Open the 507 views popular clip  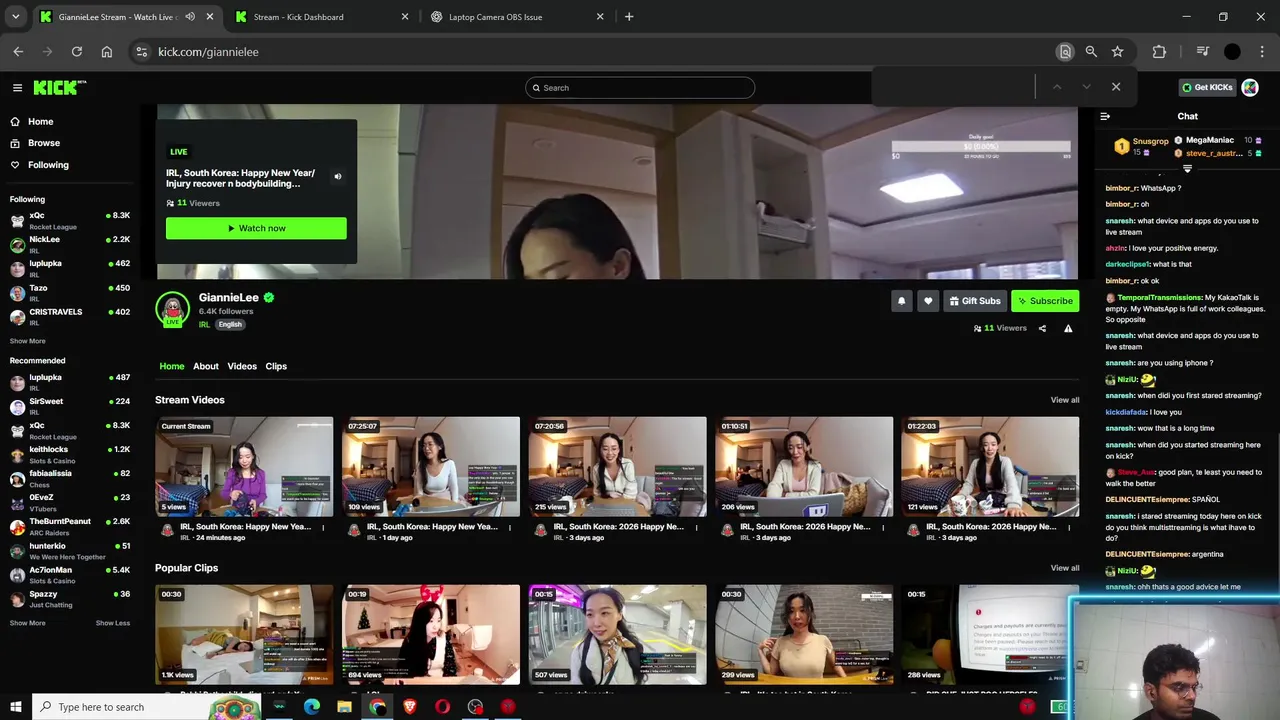(617, 634)
